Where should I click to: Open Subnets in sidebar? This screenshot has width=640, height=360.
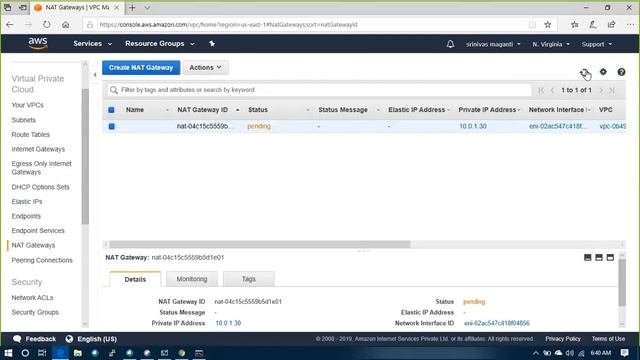[x=24, y=120]
